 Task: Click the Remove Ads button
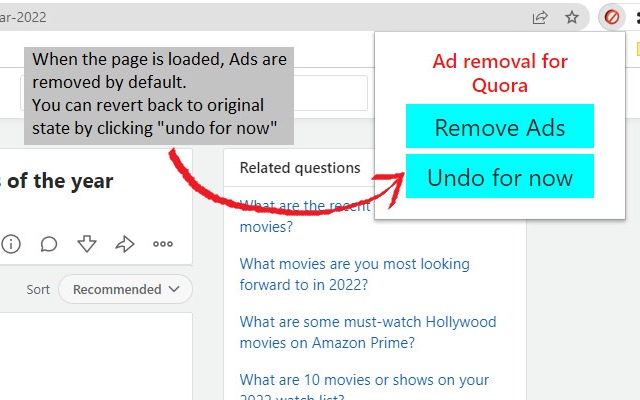coord(500,126)
